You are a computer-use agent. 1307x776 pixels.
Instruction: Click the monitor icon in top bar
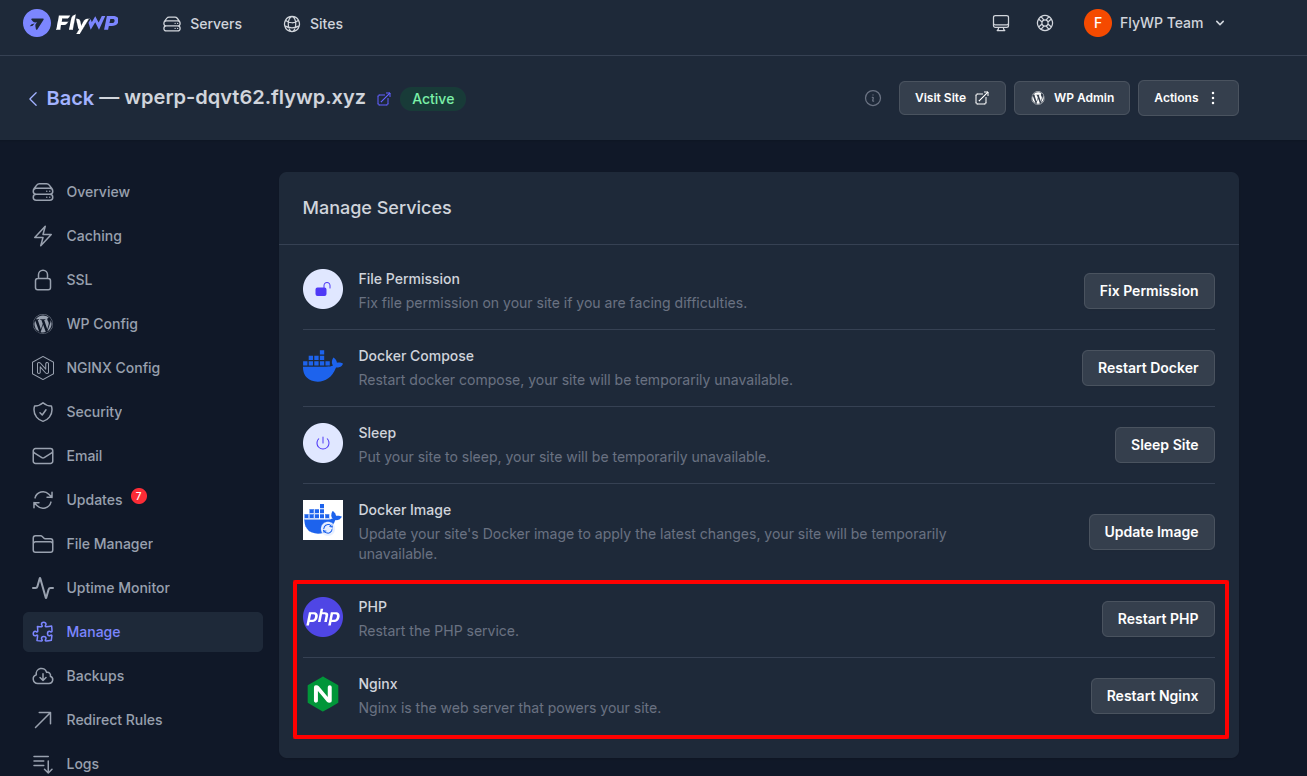pos(1001,23)
